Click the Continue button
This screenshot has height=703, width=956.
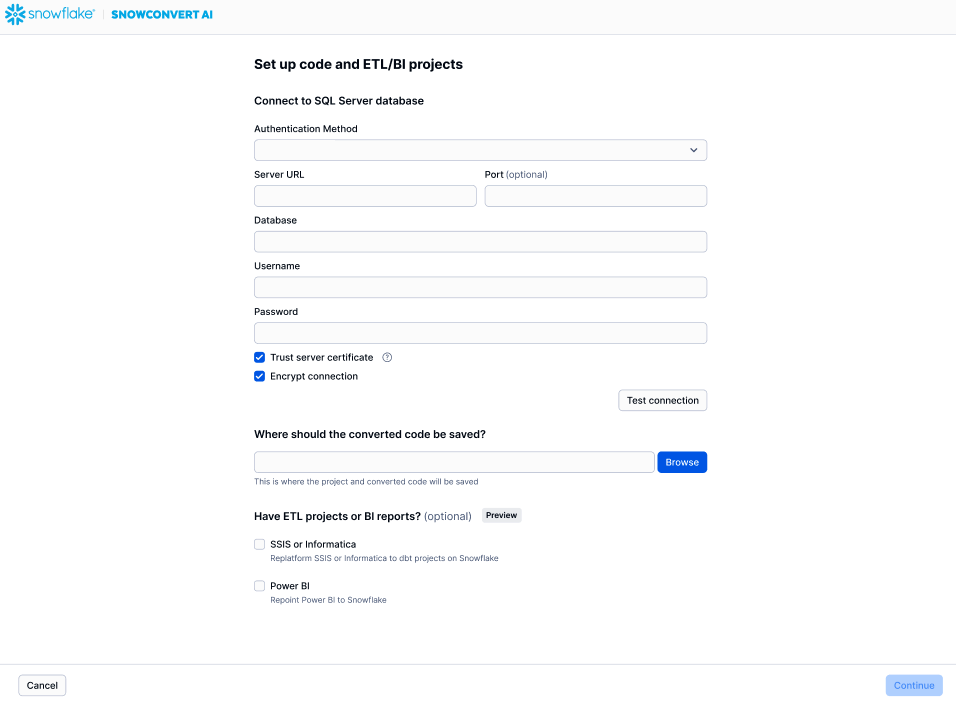(x=913, y=685)
